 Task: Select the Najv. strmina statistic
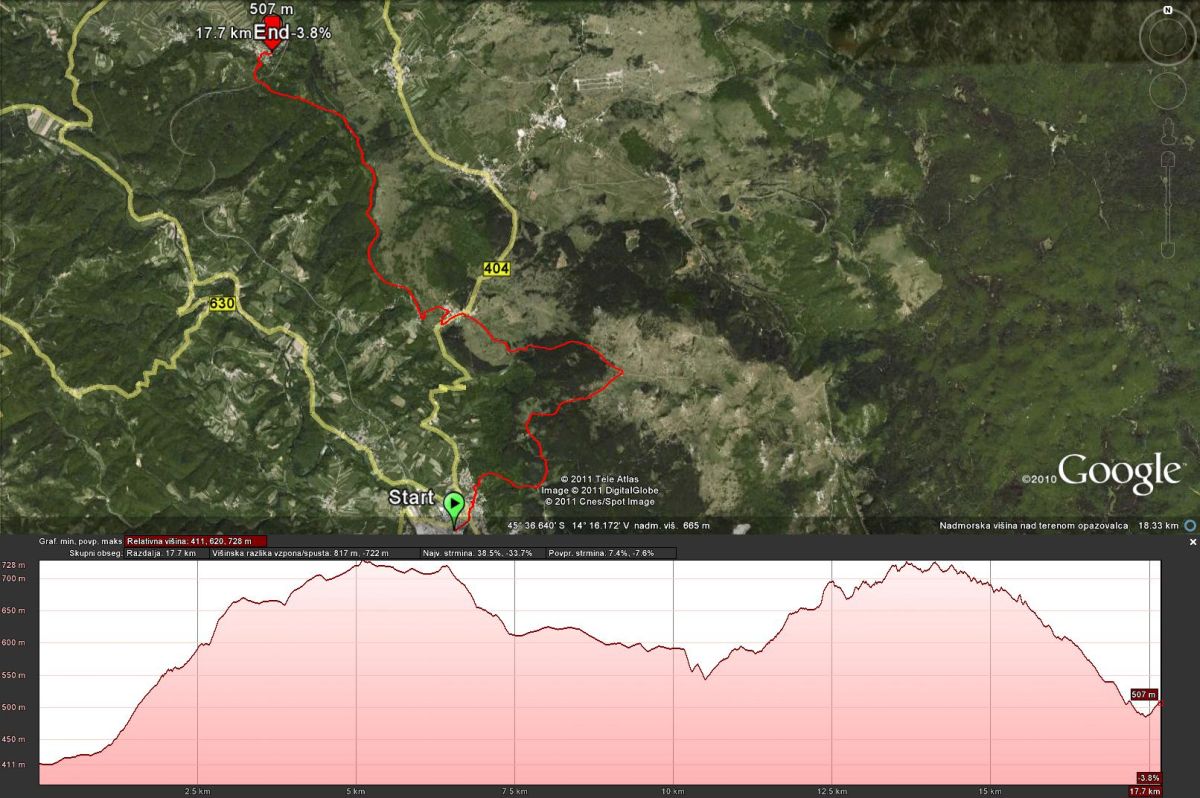click(477, 552)
